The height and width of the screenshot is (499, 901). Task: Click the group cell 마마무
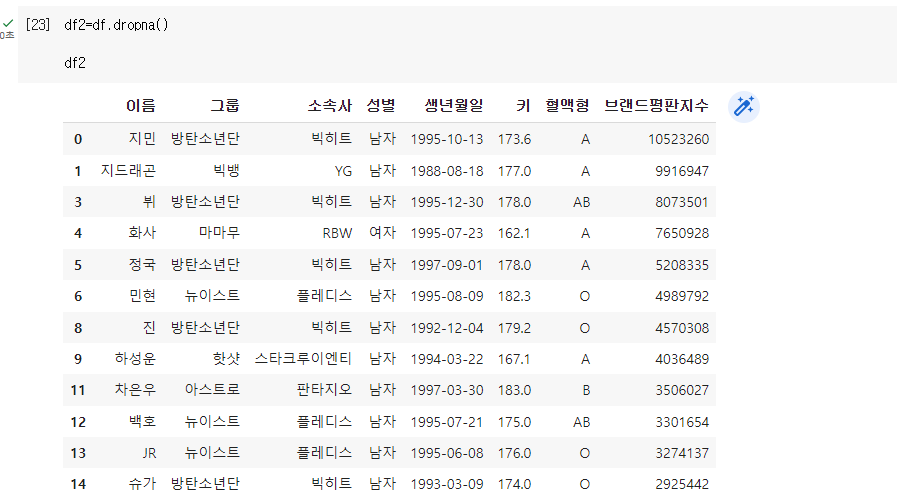pos(219,233)
